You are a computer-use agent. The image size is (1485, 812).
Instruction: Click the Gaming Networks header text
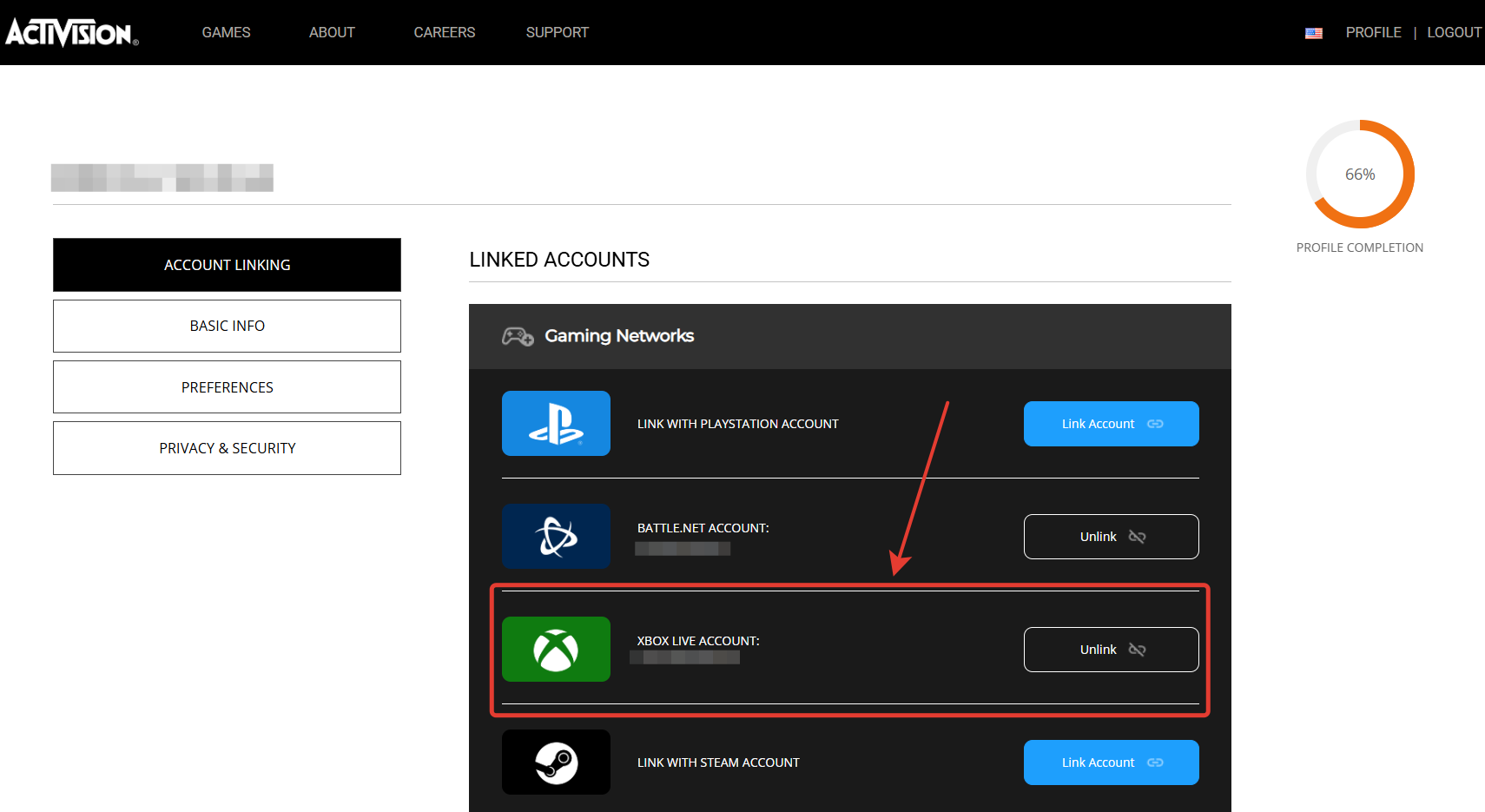(619, 336)
